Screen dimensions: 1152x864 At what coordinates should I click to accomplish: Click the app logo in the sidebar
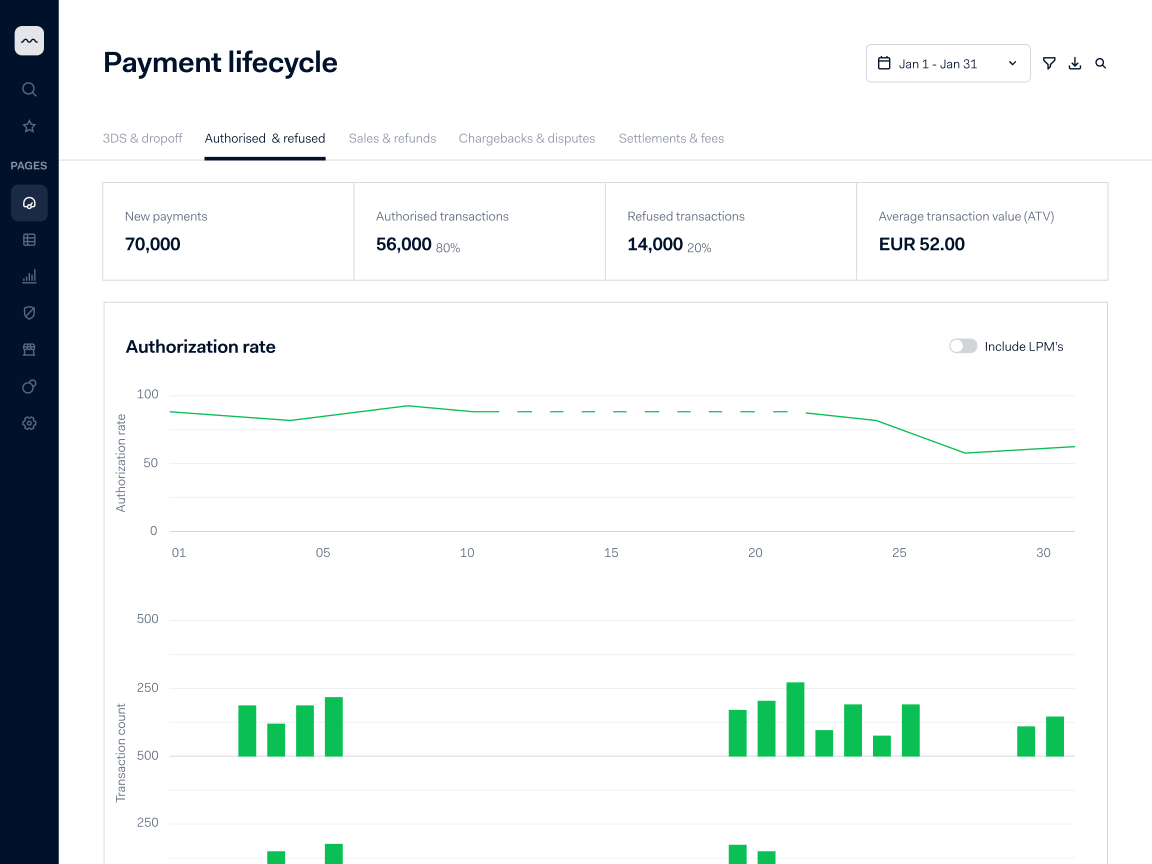[29, 41]
